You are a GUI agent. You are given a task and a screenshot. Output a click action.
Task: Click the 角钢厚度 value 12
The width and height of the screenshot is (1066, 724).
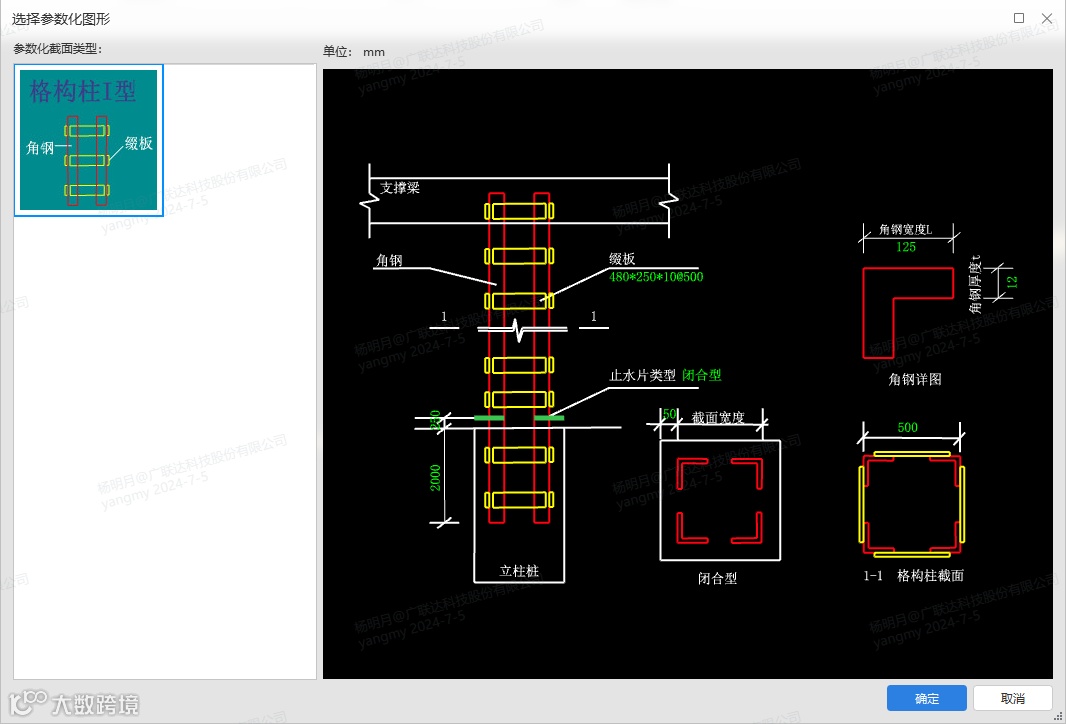pyautogui.click(x=1012, y=281)
